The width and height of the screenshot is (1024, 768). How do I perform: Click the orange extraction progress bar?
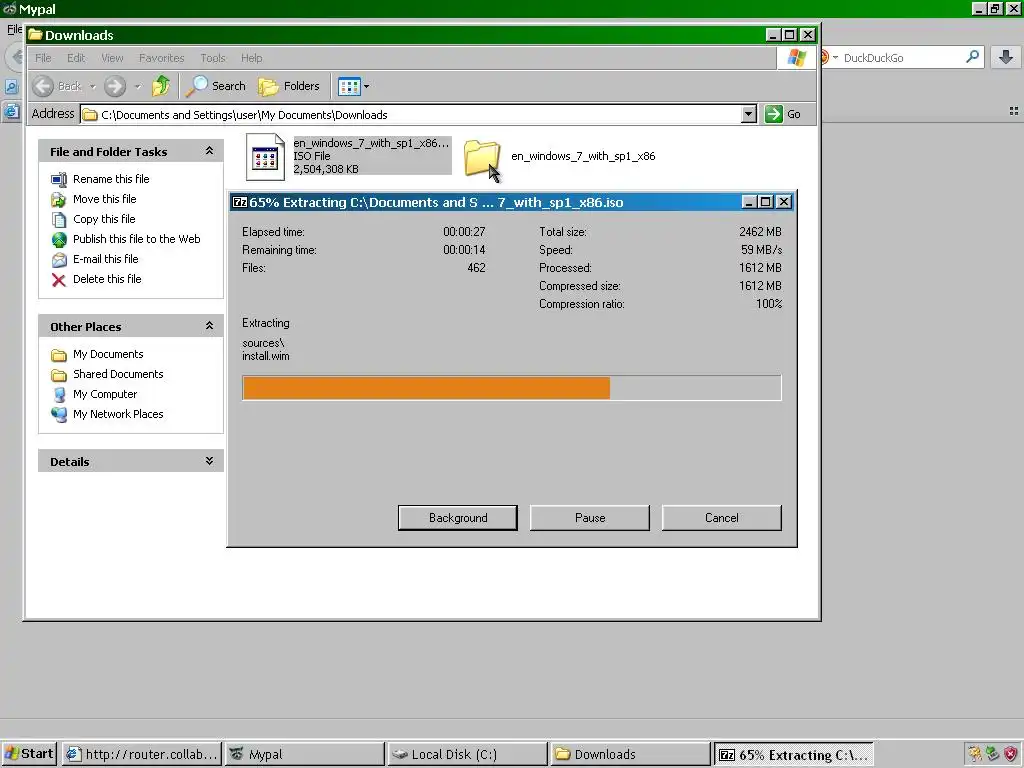click(x=426, y=388)
